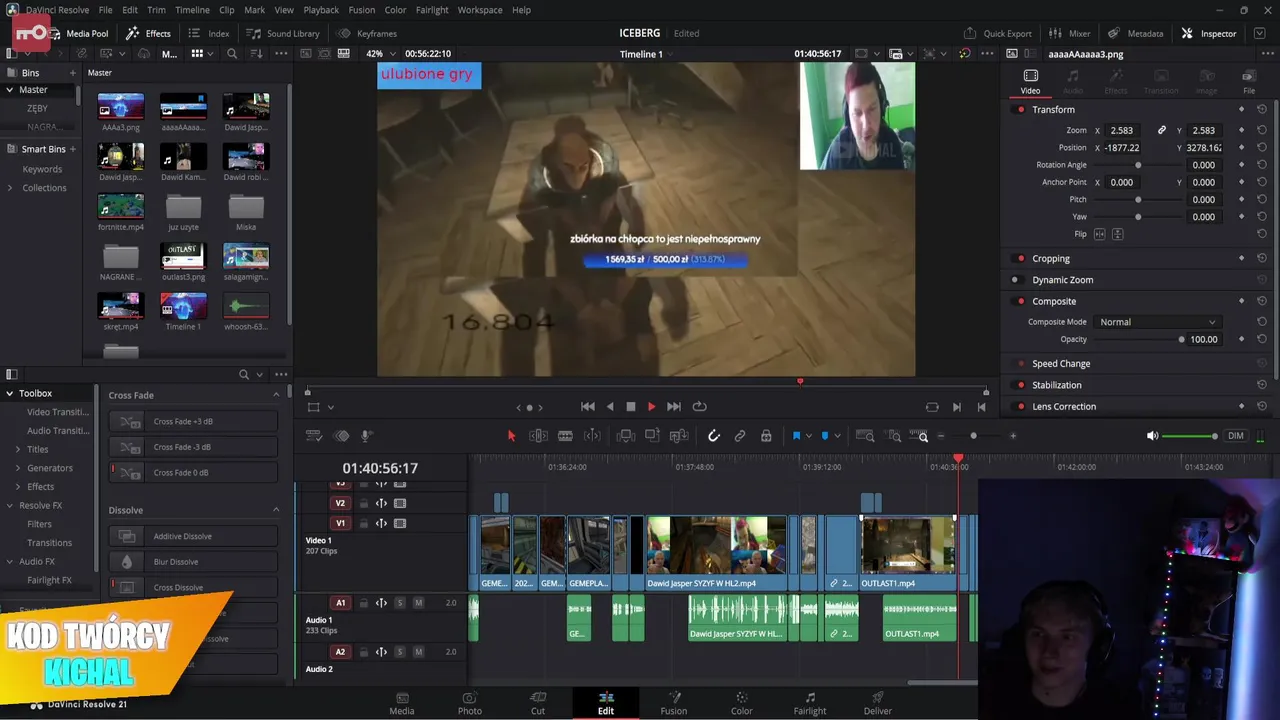Screen dimensions: 1280x720
Task: Click the Full Extent Zoom icon
Action: pyautogui.click(x=865, y=436)
